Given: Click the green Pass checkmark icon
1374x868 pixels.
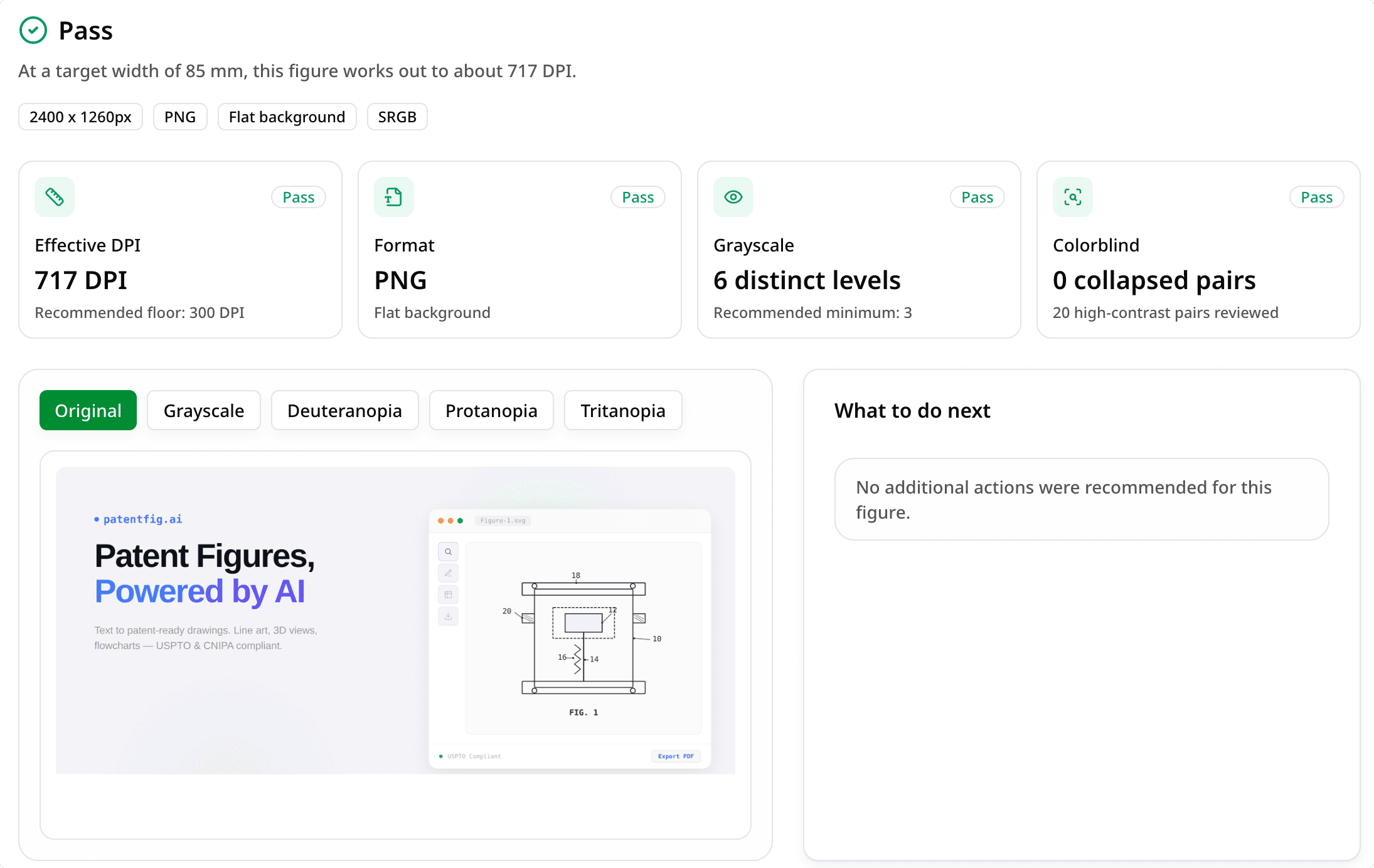Looking at the screenshot, I should pos(33,30).
